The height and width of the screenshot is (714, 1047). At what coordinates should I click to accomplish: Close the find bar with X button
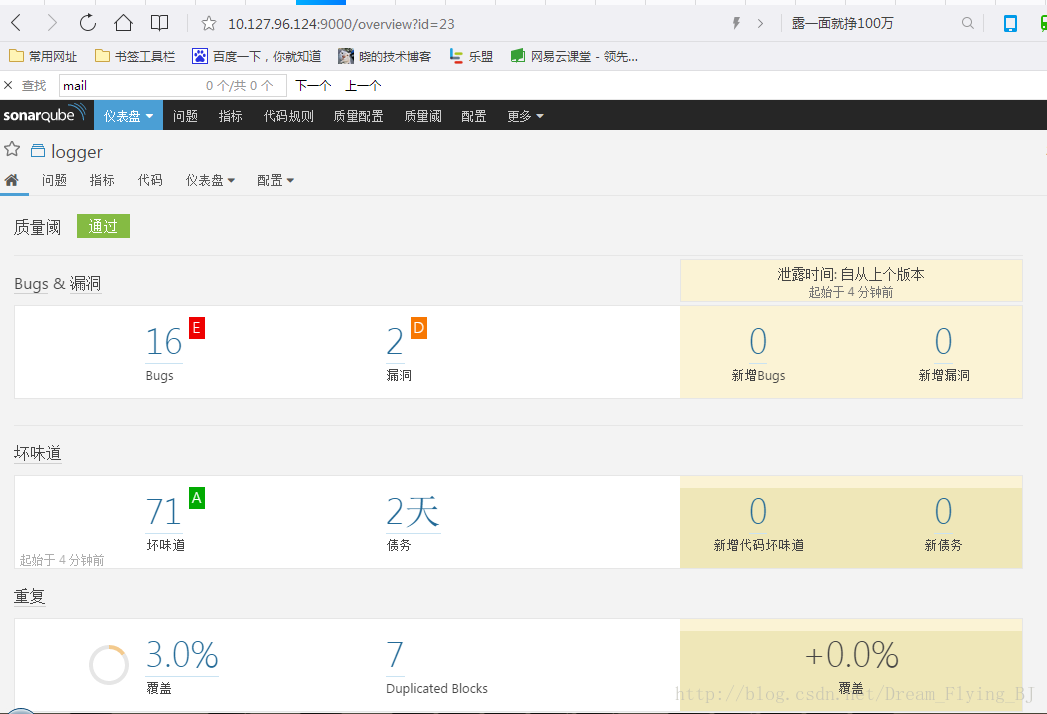click(x=8, y=85)
